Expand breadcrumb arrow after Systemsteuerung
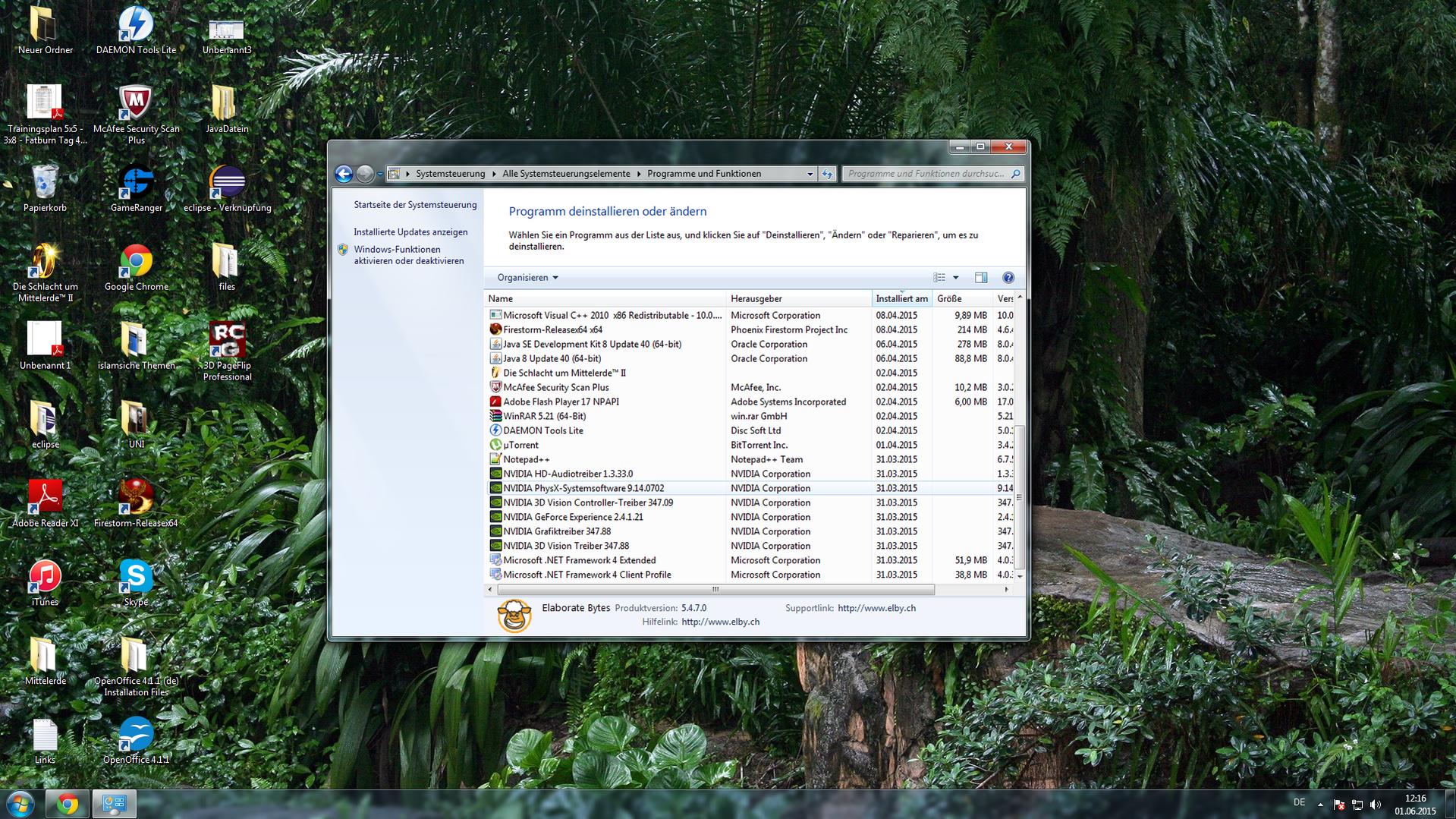The image size is (1456, 819). pos(494,174)
